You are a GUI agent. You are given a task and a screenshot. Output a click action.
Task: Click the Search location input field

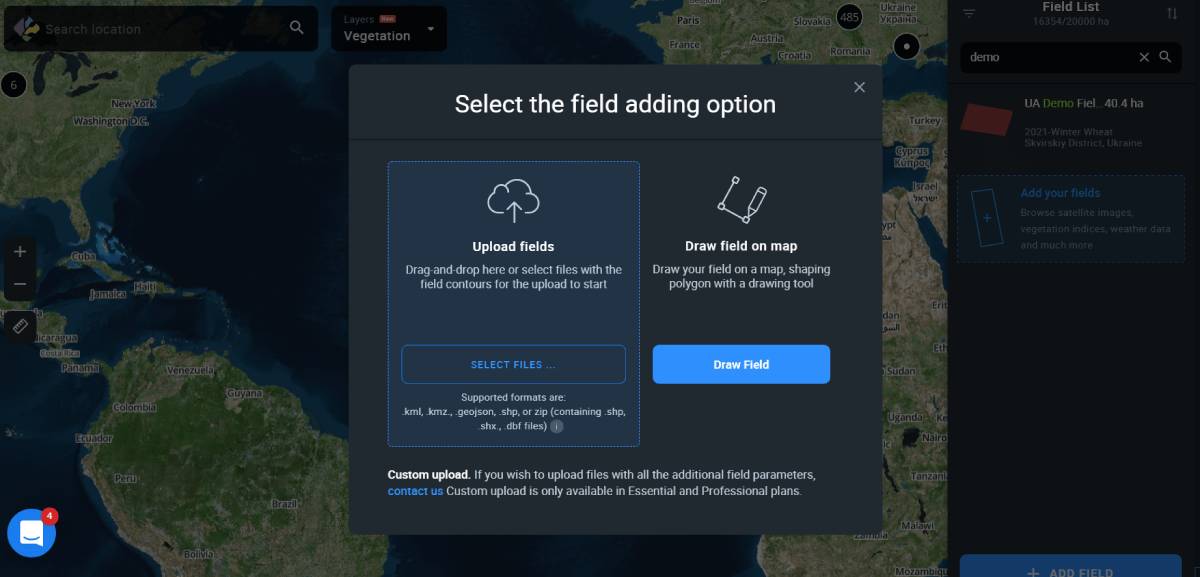[x=160, y=29]
